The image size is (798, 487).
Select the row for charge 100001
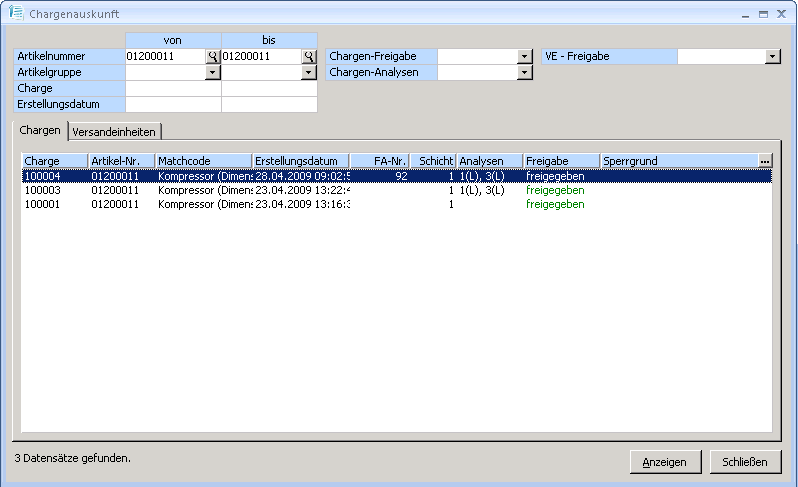coord(300,204)
